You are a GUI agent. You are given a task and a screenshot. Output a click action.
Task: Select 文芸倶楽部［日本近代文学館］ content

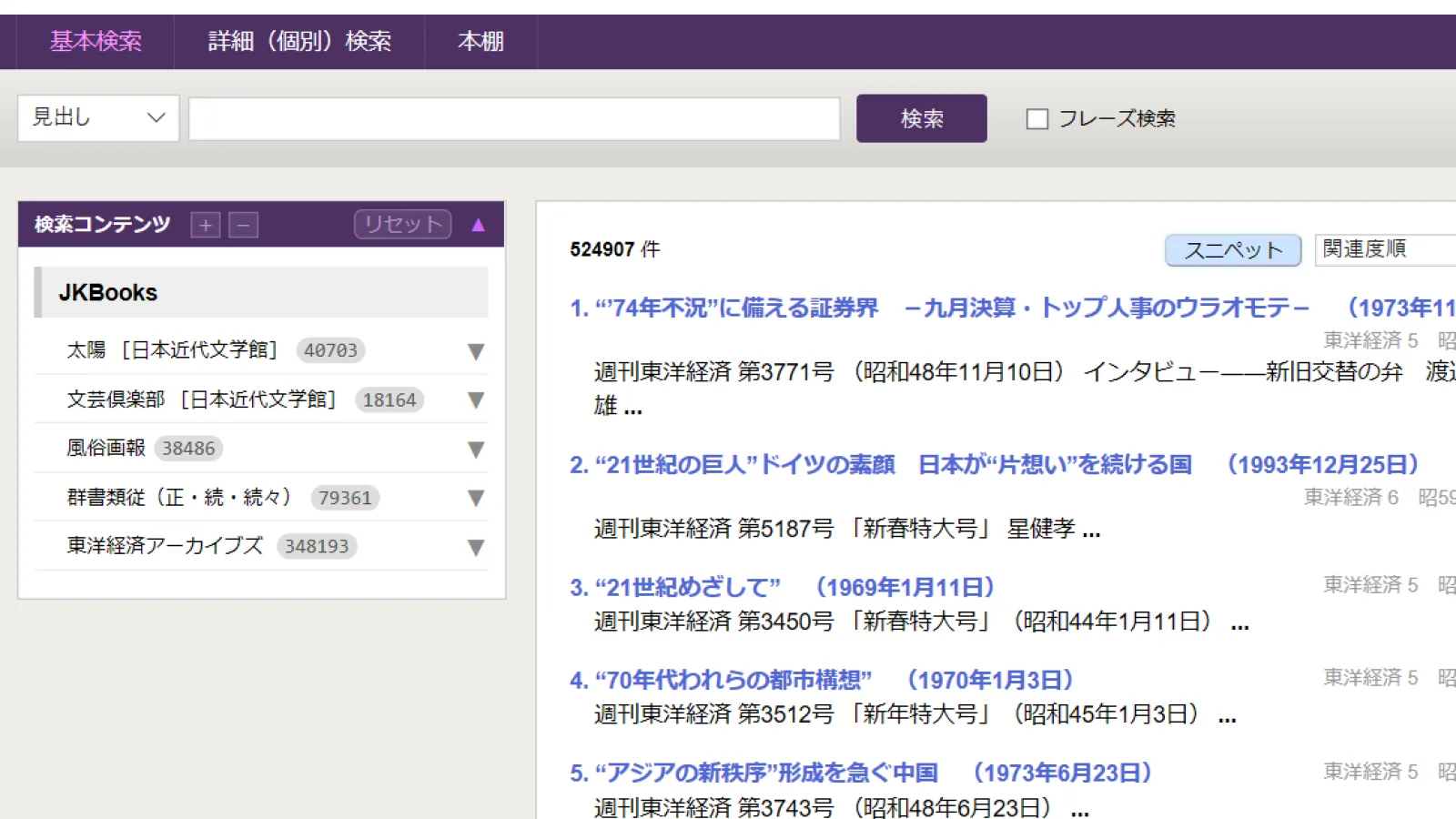coord(201,399)
